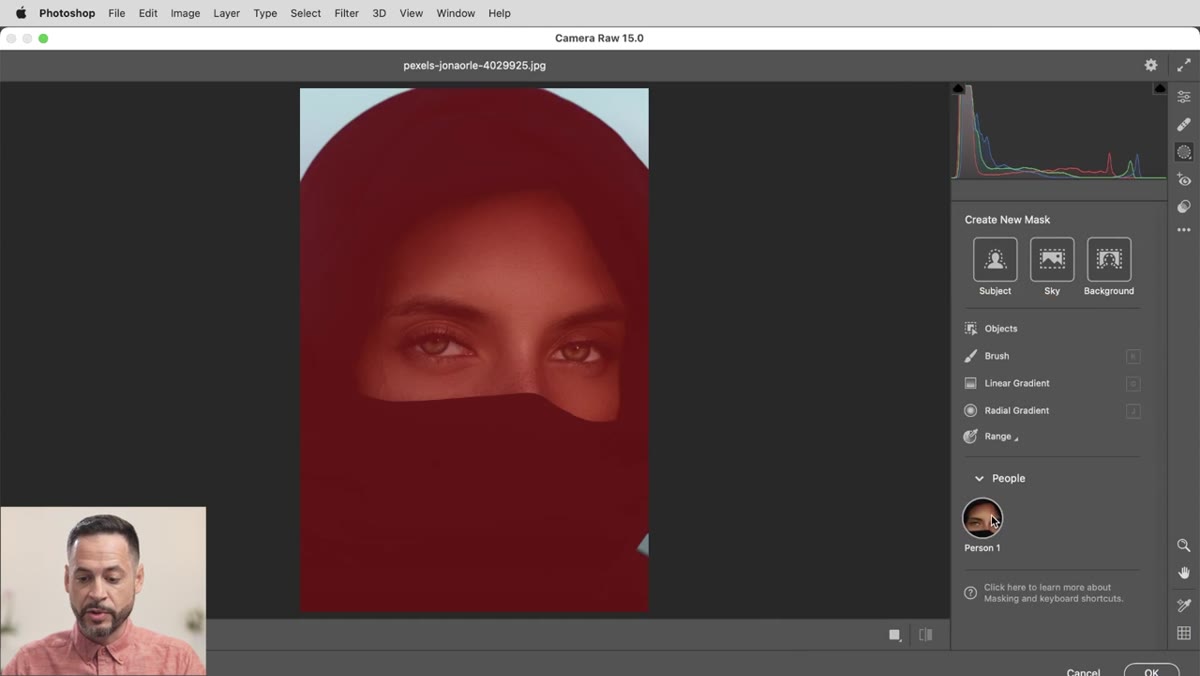Open the Type menu
Image resolution: width=1200 pixels, height=676 pixels.
click(x=265, y=13)
